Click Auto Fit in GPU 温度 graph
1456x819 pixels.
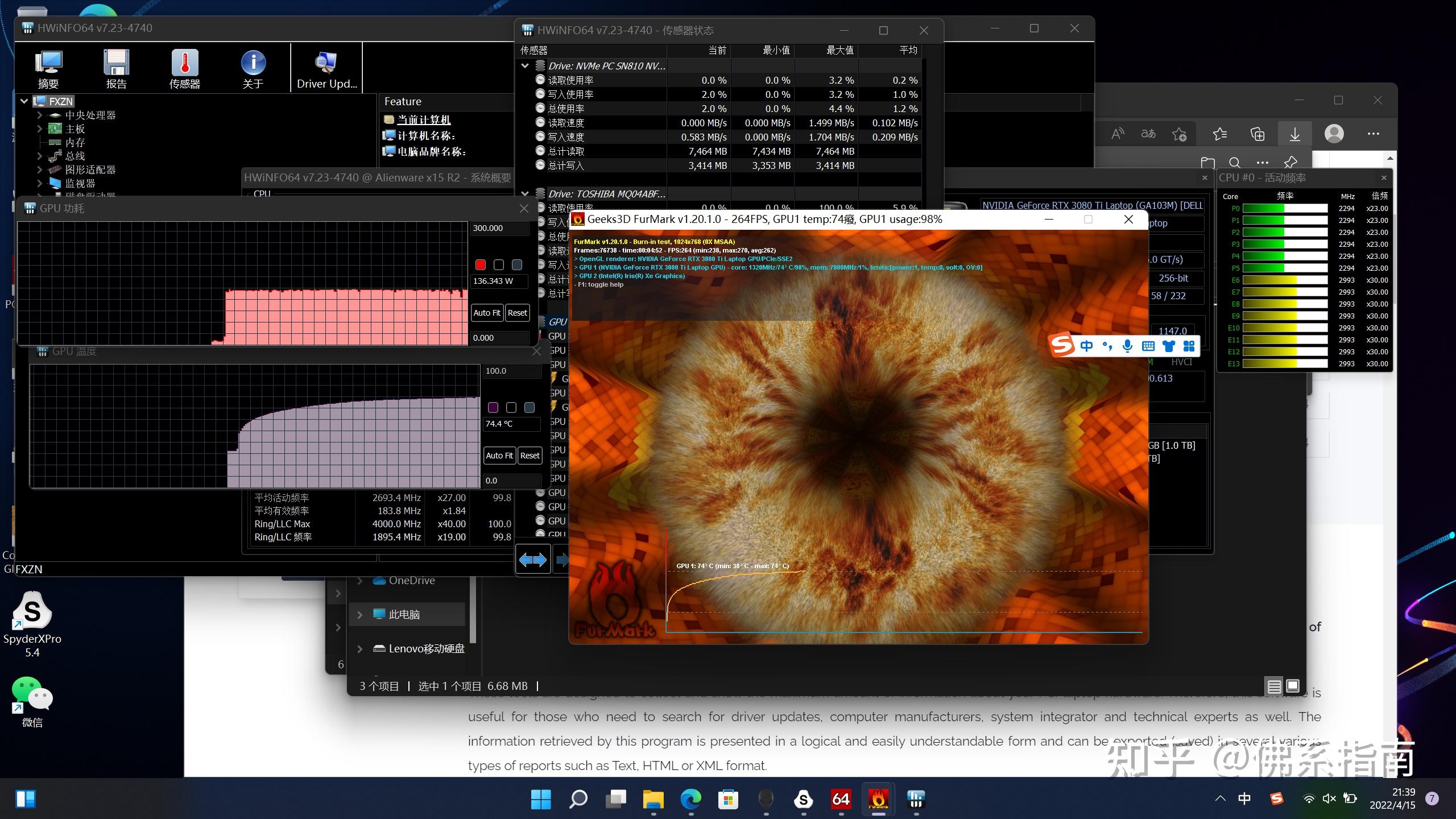tap(499, 456)
